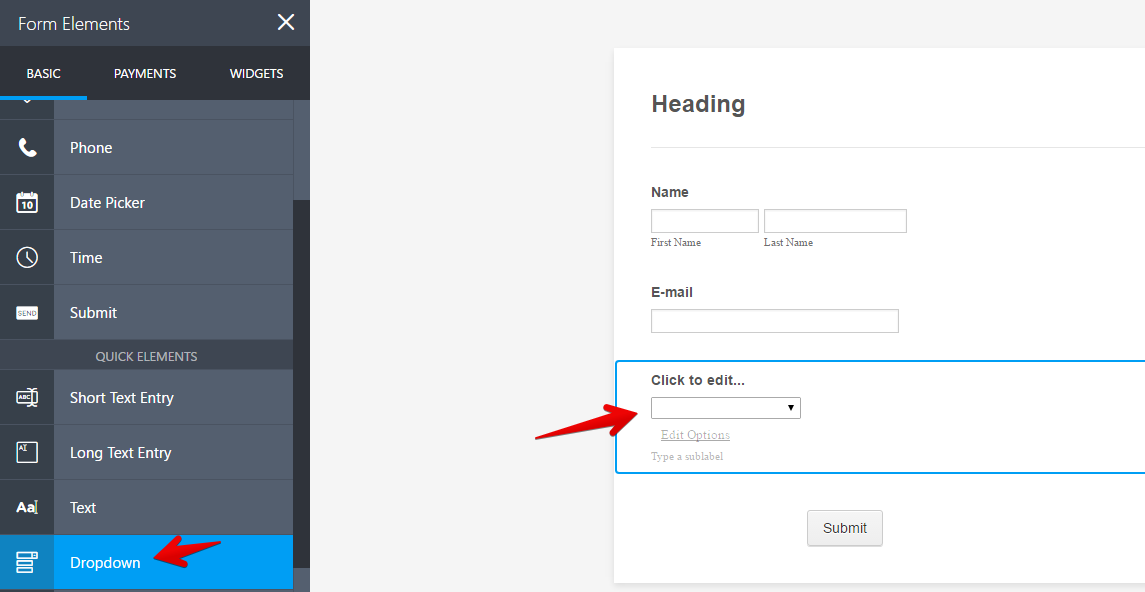This screenshot has height=592, width=1145.
Task: Expand the dropdown arrow in the form field
Action: click(791, 407)
